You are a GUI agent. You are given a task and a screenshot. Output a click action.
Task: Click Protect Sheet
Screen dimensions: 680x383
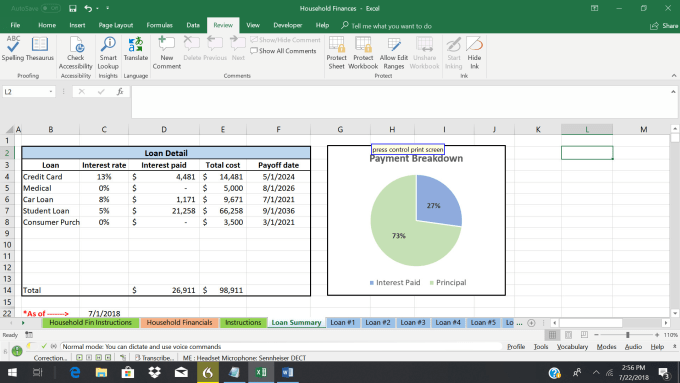tap(337, 53)
